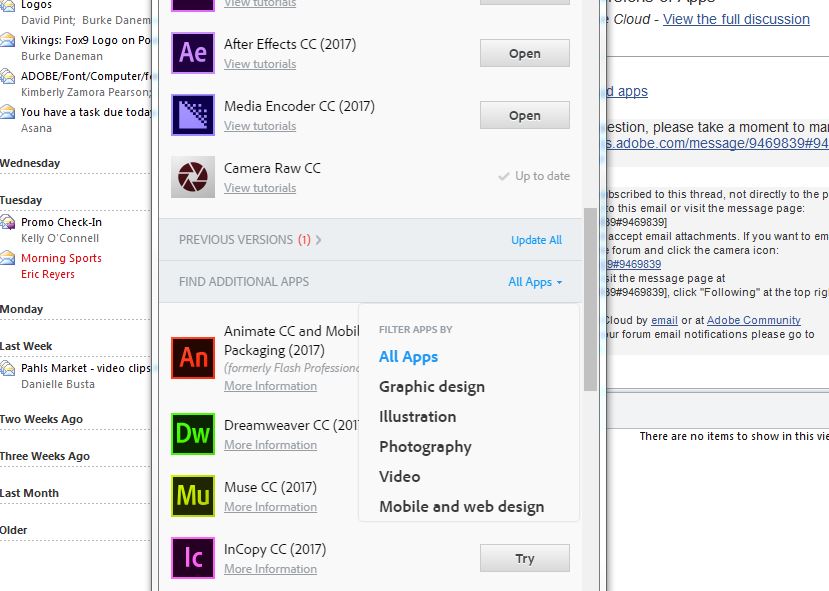Choose Mobile and web design filter
Image resolution: width=829 pixels, height=591 pixels.
pyautogui.click(x=460, y=506)
